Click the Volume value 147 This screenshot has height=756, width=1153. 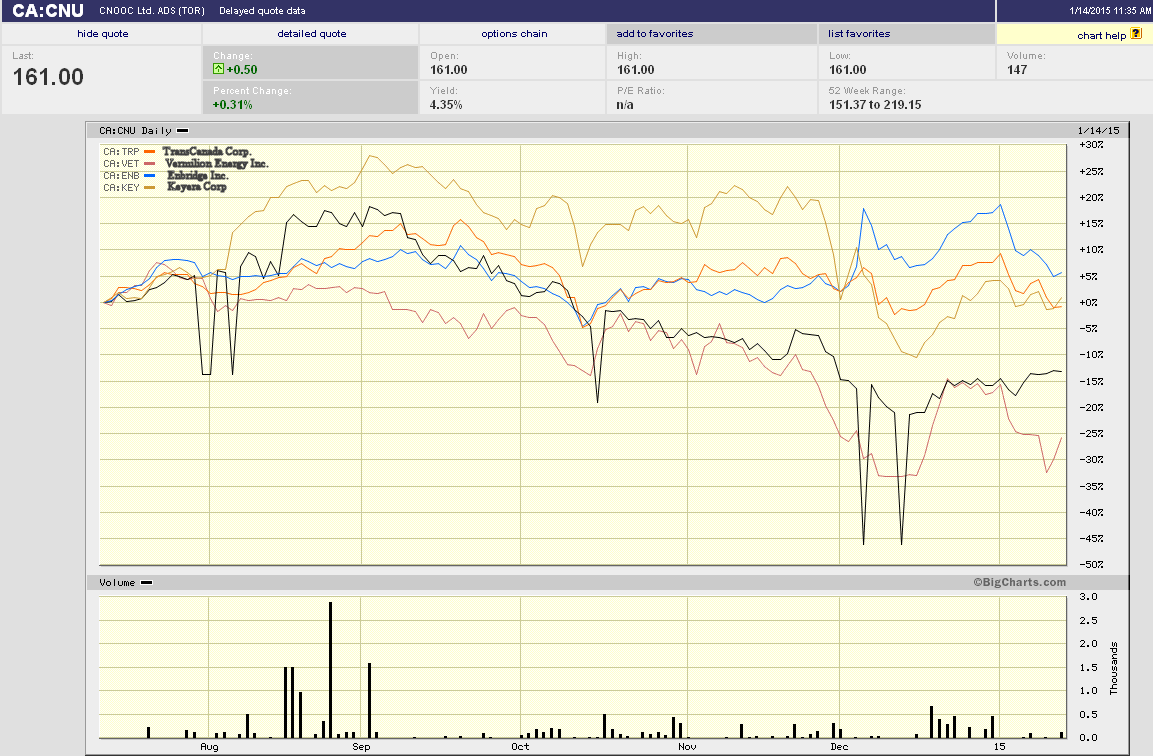point(1017,70)
